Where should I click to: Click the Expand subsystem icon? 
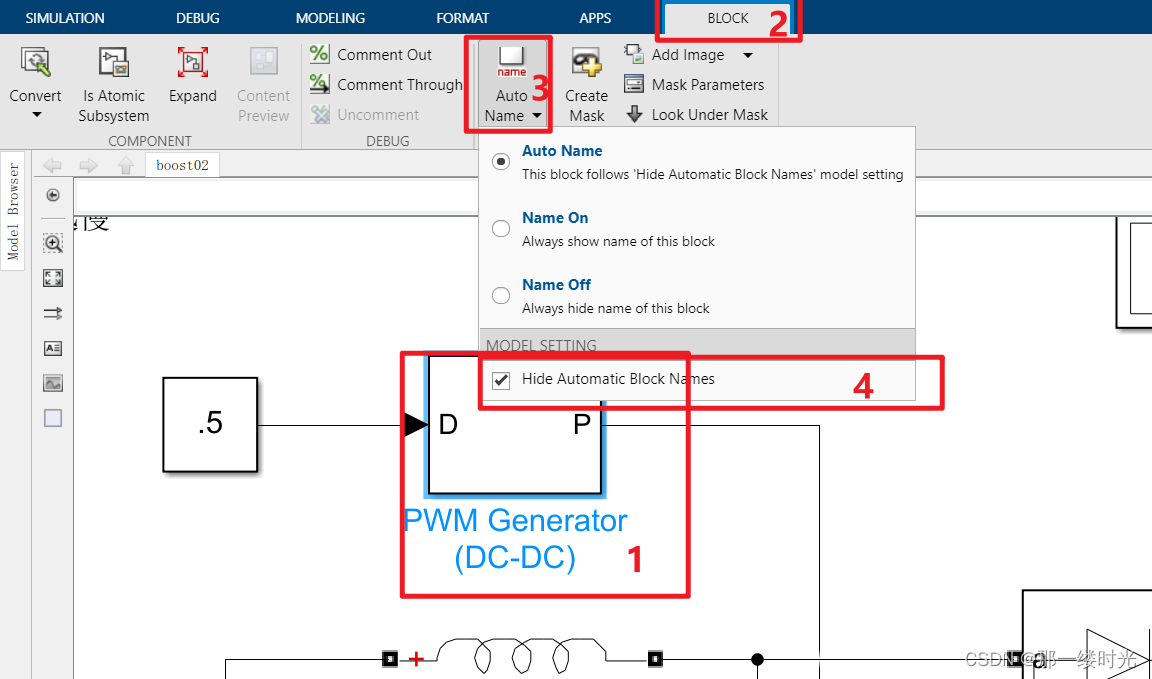[192, 63]
